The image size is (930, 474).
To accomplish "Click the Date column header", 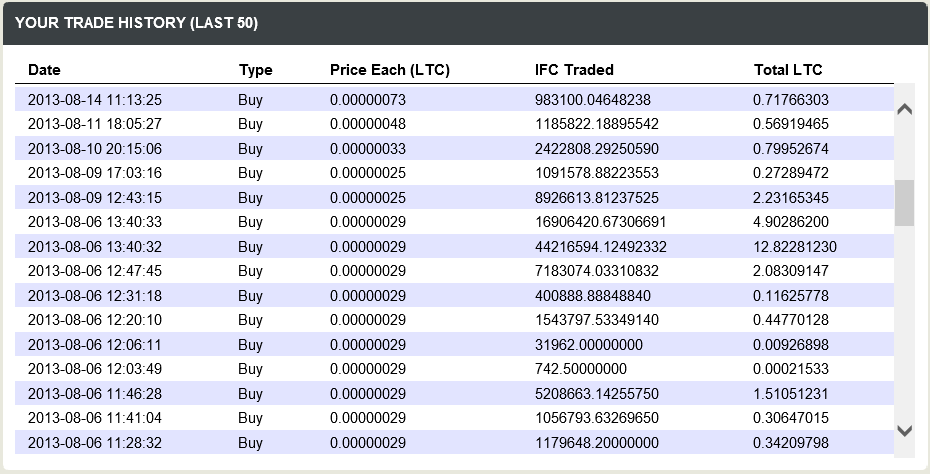I will coord(44,70).
